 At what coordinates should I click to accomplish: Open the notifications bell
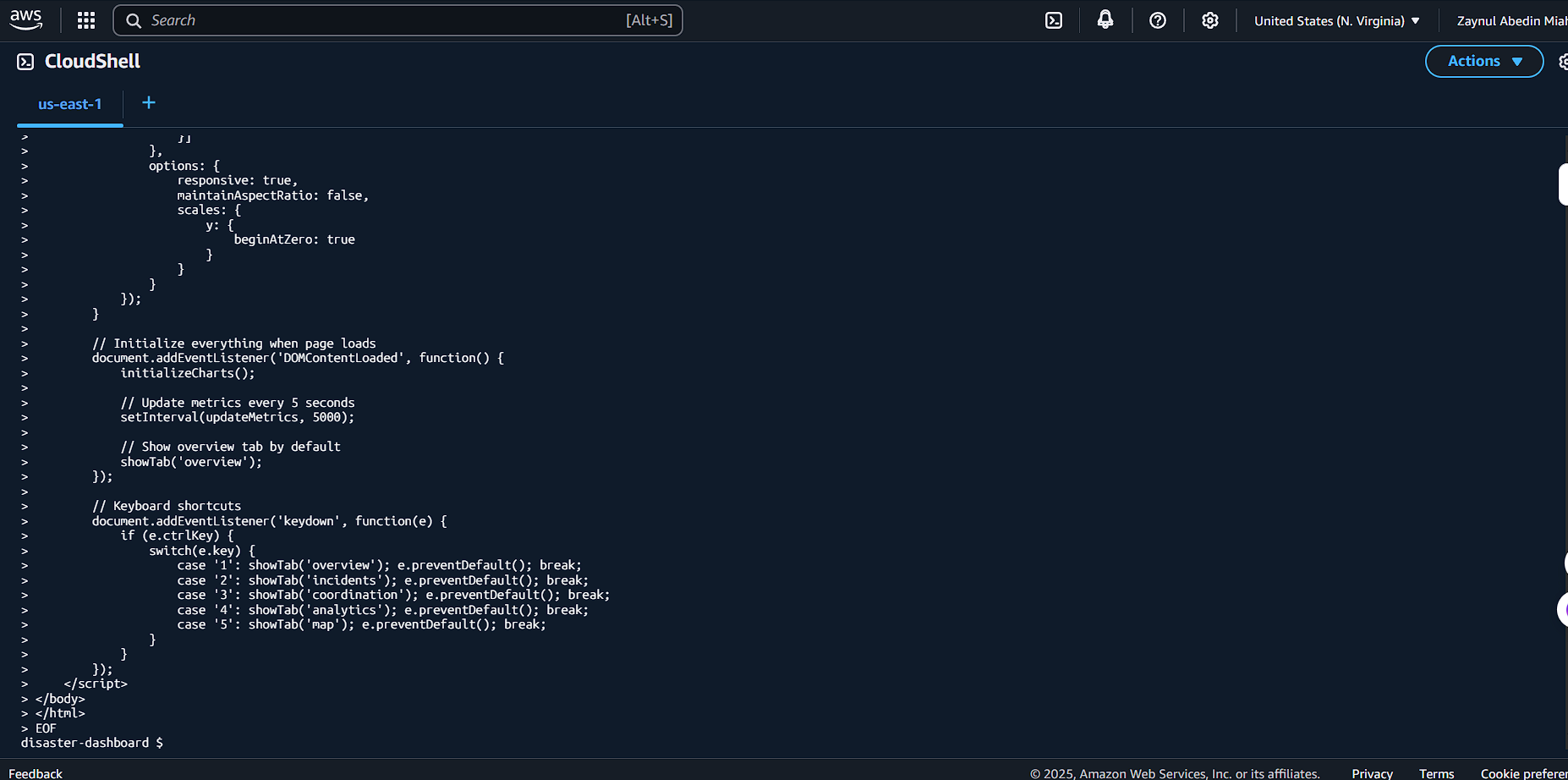point(1105,20)
